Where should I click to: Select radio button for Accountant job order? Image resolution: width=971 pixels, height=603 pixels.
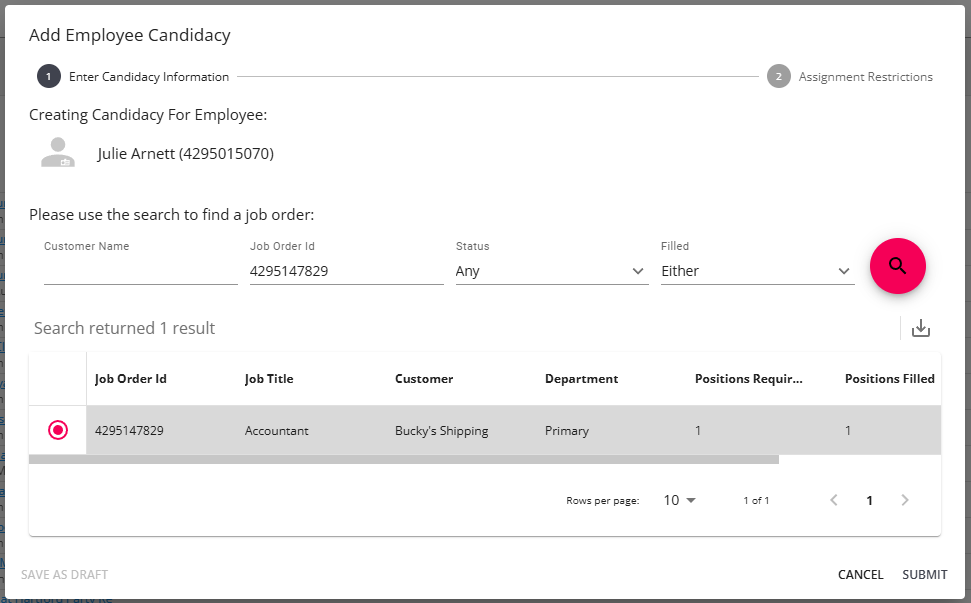58,430
